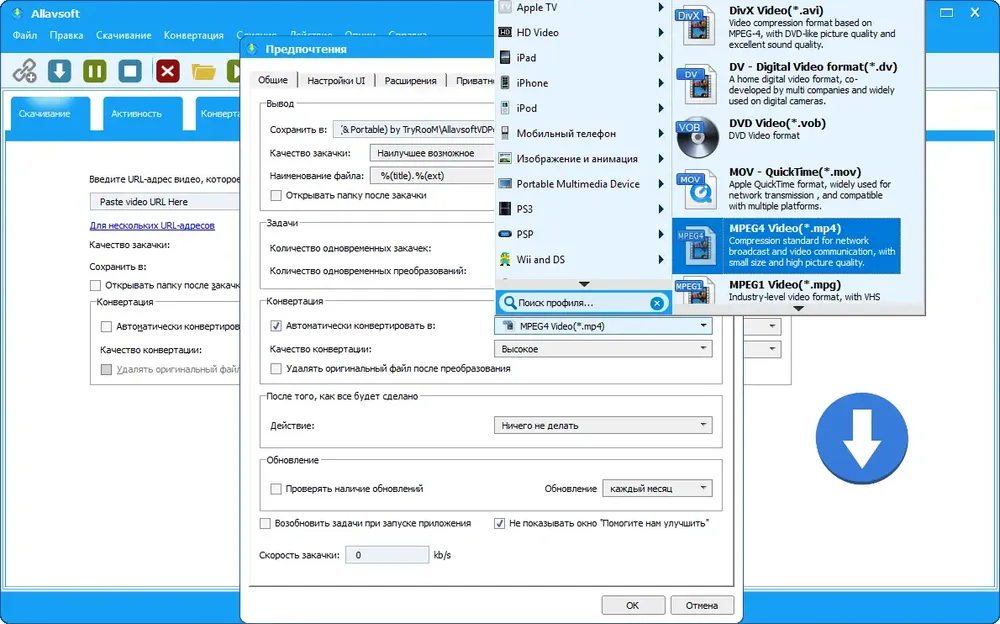Click the red X delete toolbar icon
This screenshot has width=1000, height=624.
168,71
